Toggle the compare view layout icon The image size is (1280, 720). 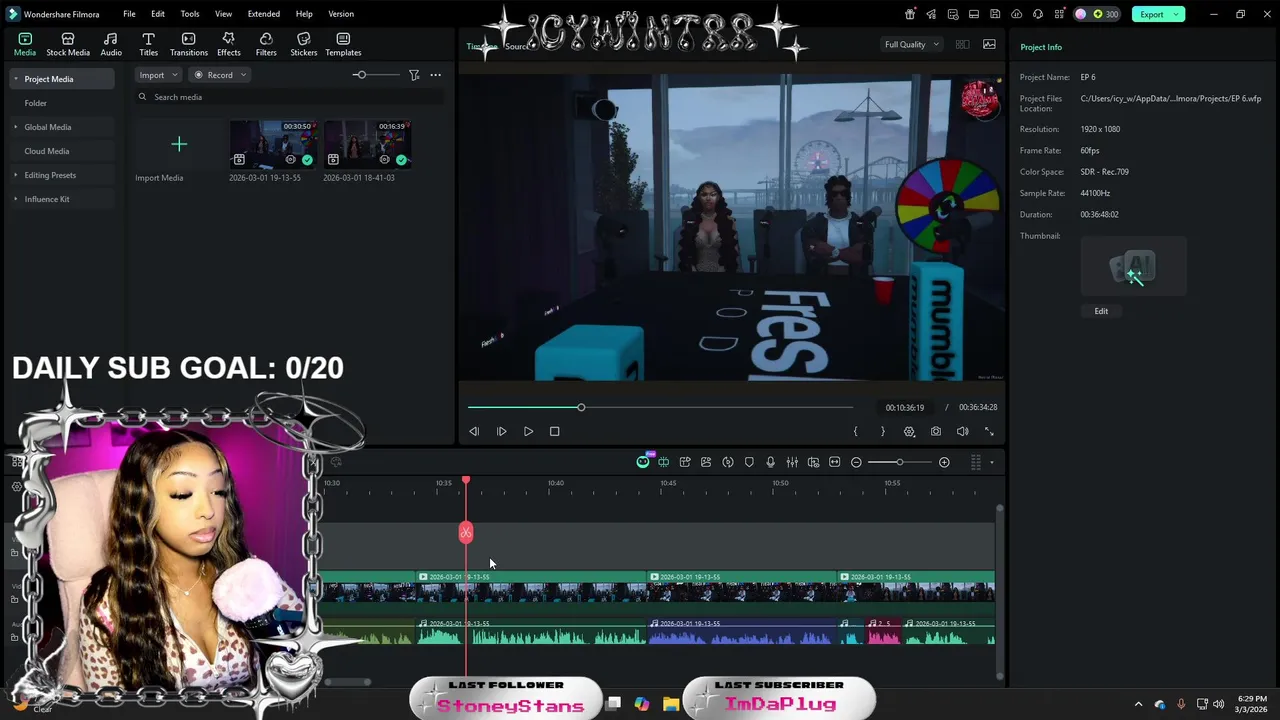pos(962,44)
